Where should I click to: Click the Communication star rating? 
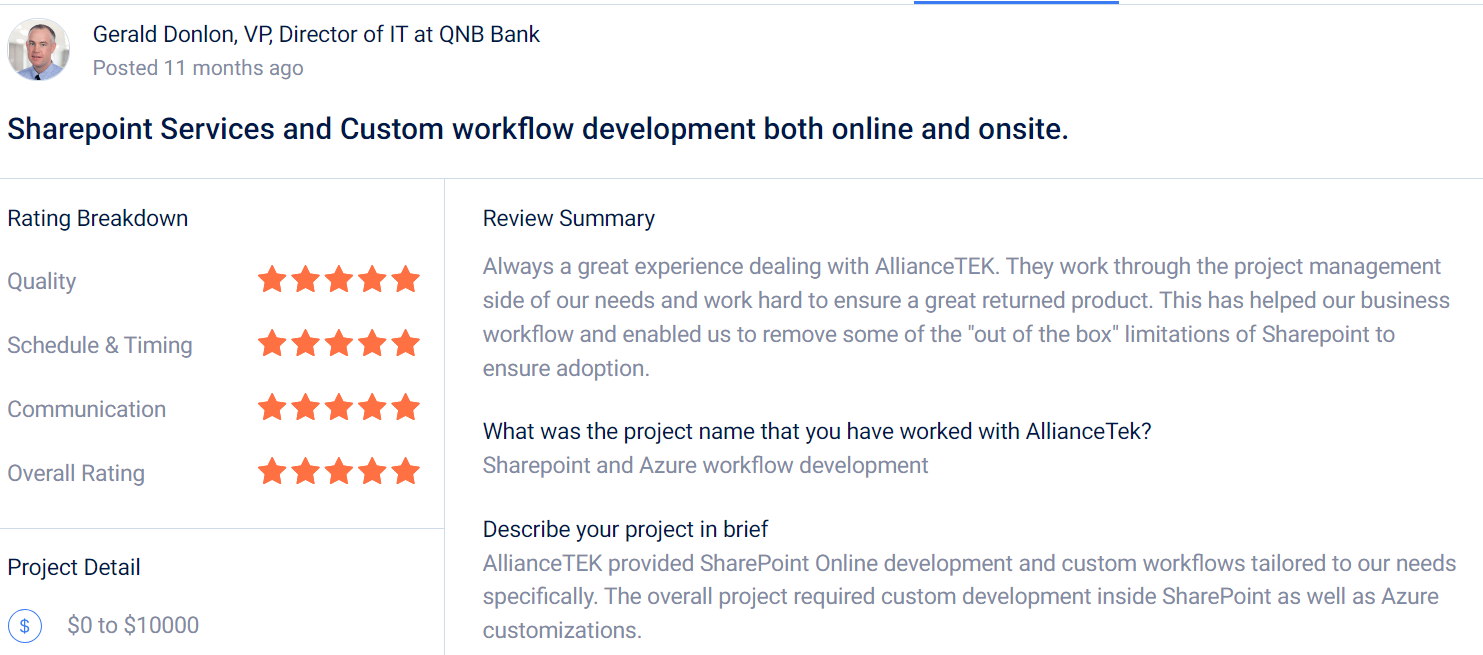[338, 408]
